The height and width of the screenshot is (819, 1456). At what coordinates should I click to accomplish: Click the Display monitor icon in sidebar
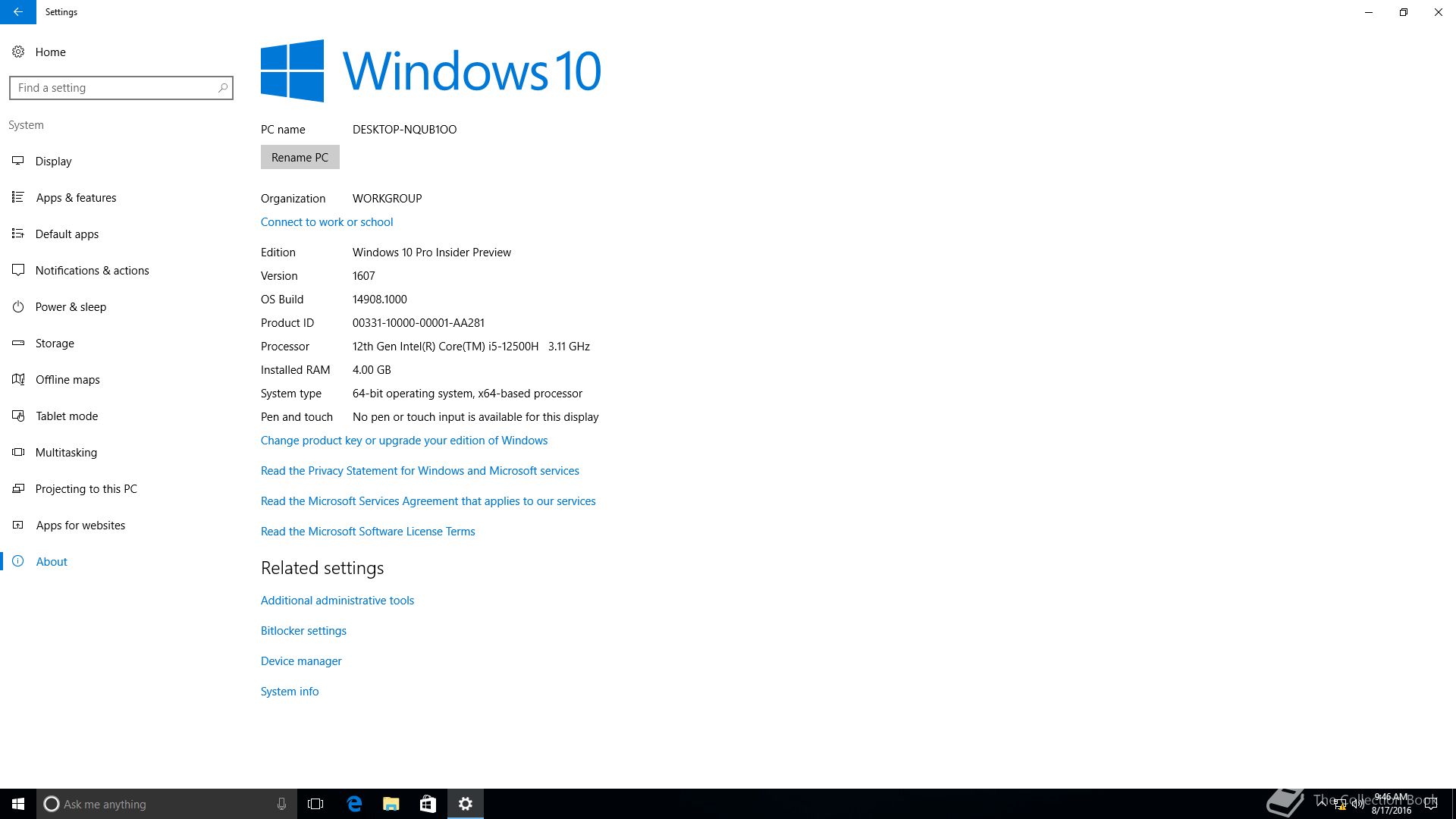[17, 161]
